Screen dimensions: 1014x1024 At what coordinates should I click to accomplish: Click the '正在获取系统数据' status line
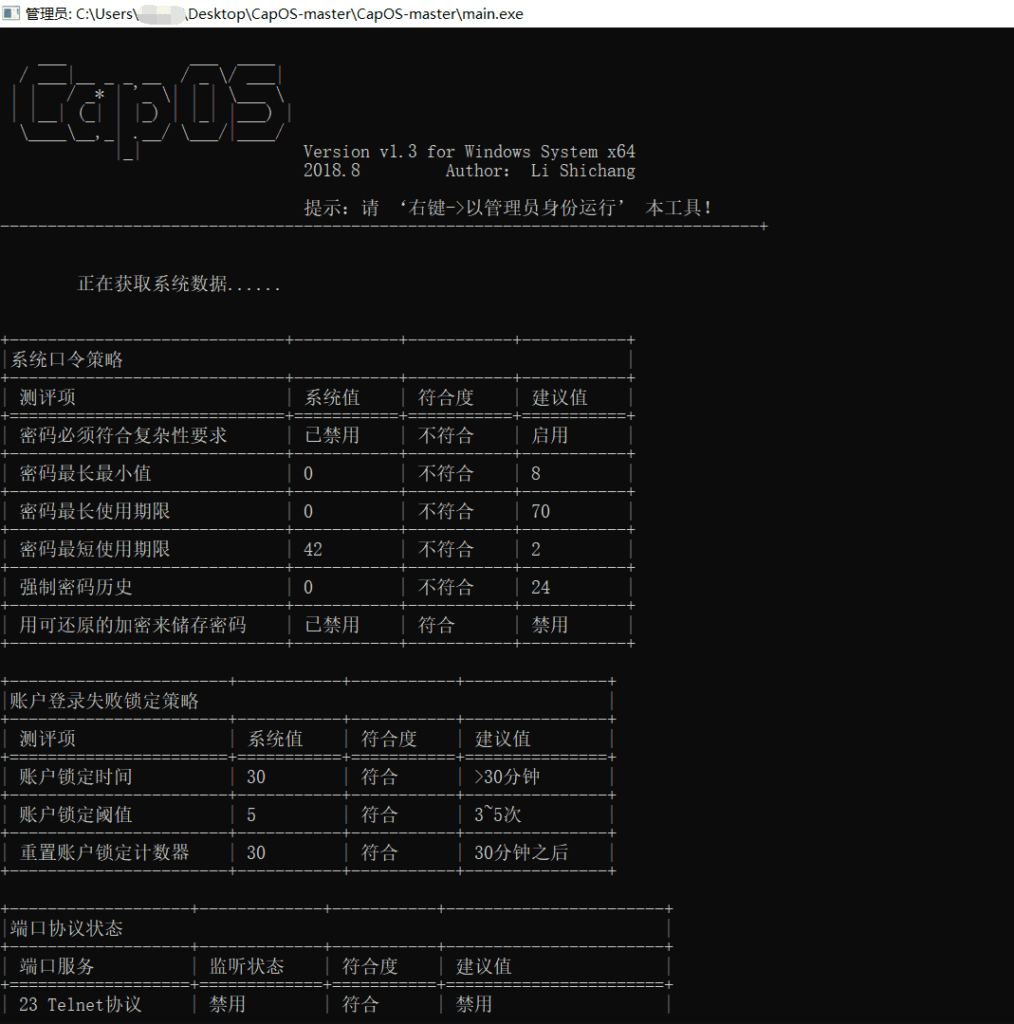(179, 285)
